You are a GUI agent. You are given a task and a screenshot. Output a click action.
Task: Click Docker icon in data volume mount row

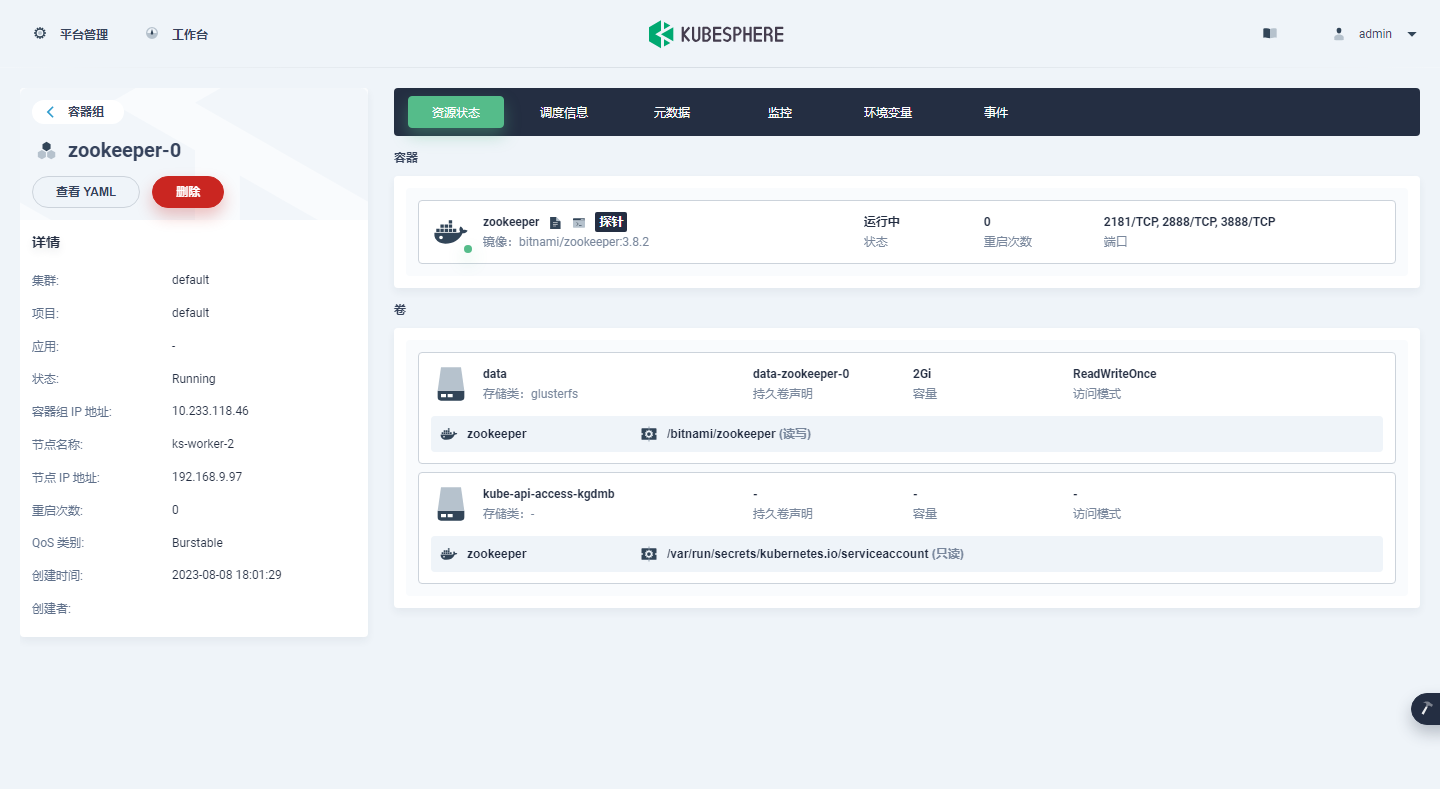point(449,434)
